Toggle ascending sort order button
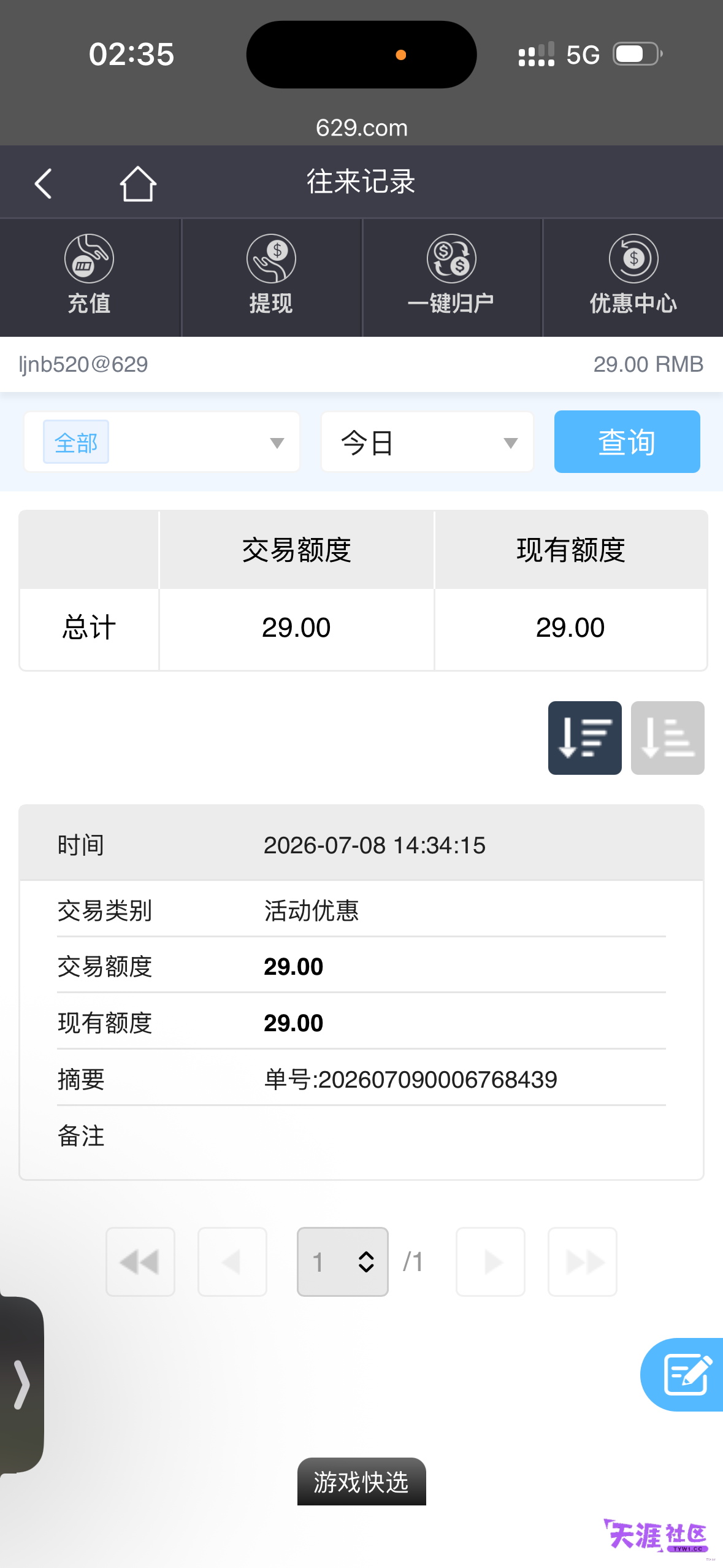This screenshot has height=1568, width=723. pos(667,737)
